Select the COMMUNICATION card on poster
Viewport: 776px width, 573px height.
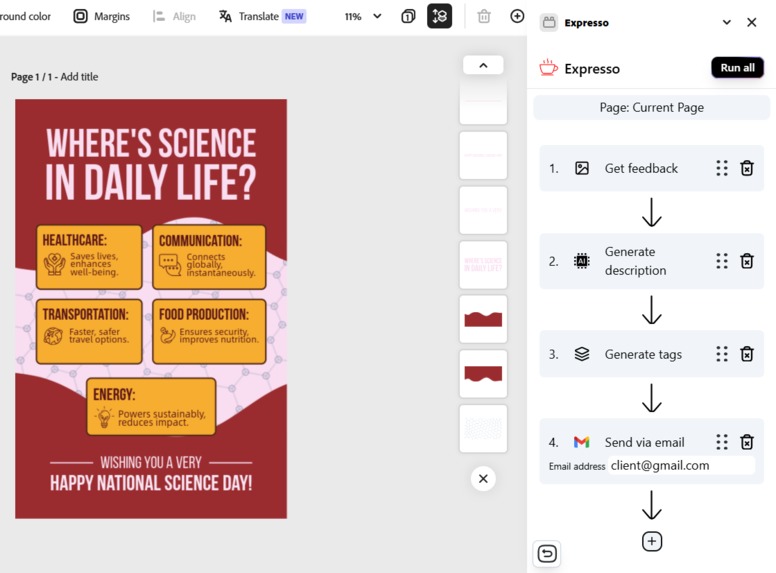209,257
